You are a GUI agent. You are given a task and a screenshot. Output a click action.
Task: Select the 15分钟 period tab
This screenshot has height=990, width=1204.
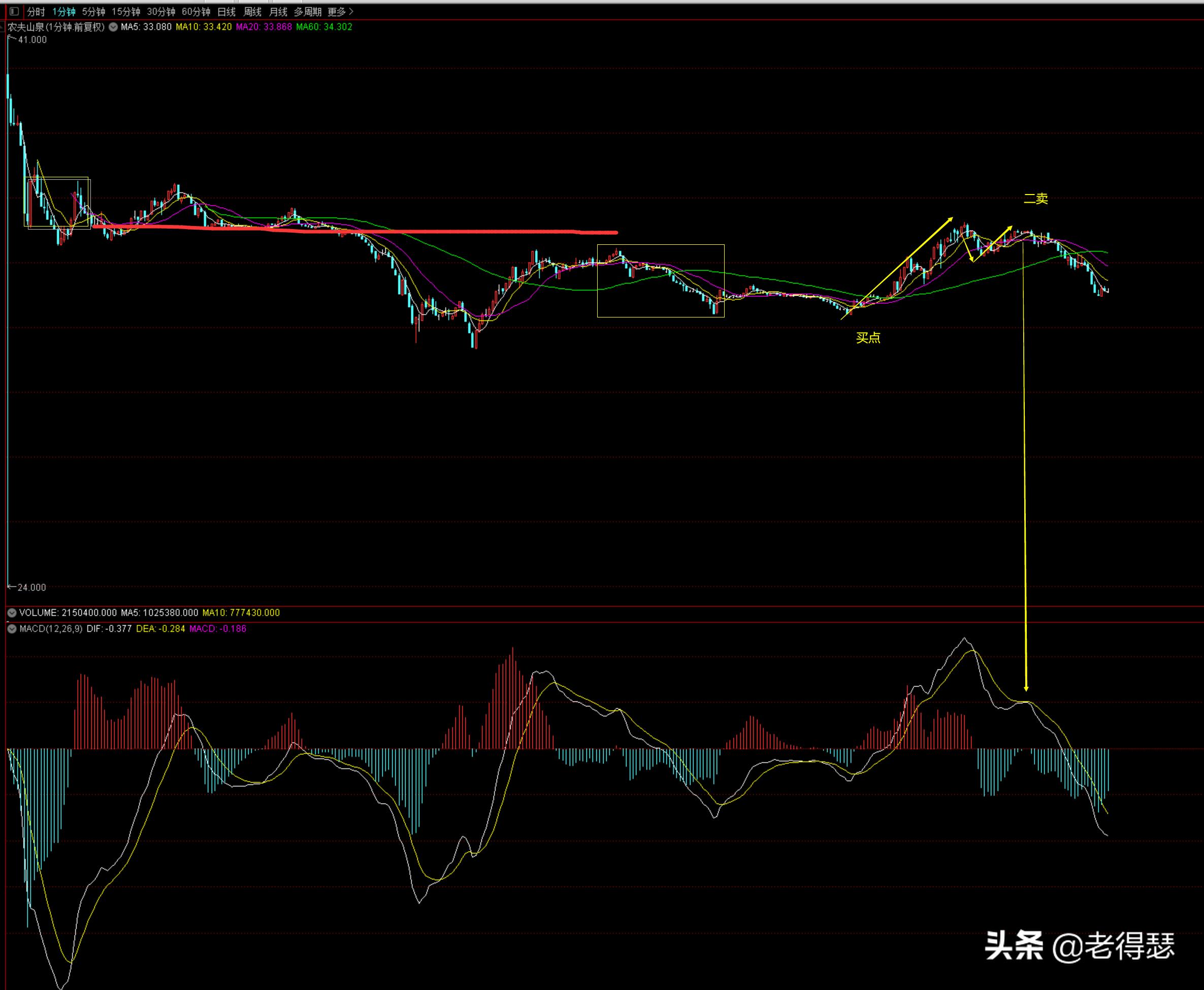tap(125, 12)
